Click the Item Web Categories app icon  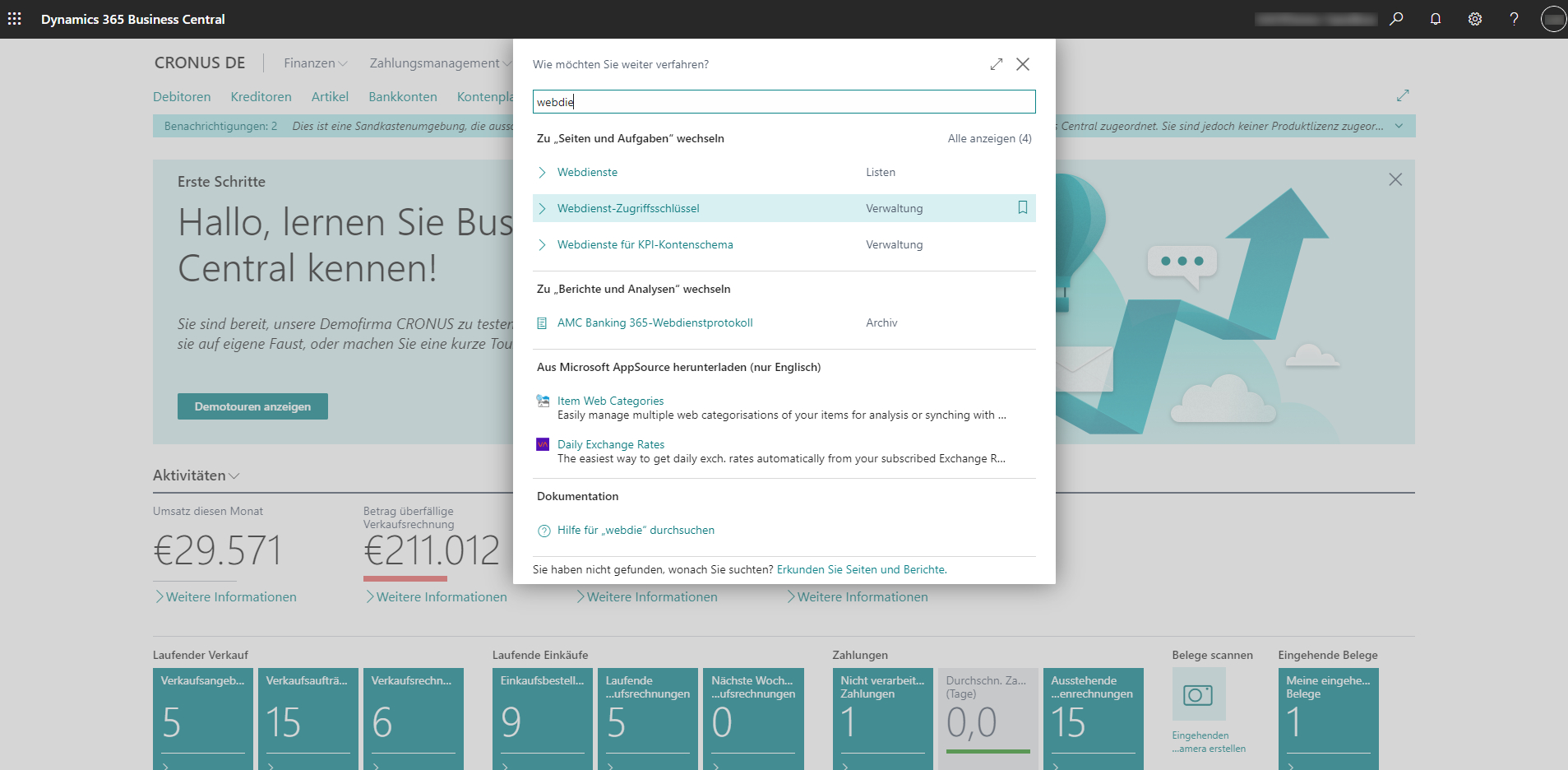click(543, 401)
